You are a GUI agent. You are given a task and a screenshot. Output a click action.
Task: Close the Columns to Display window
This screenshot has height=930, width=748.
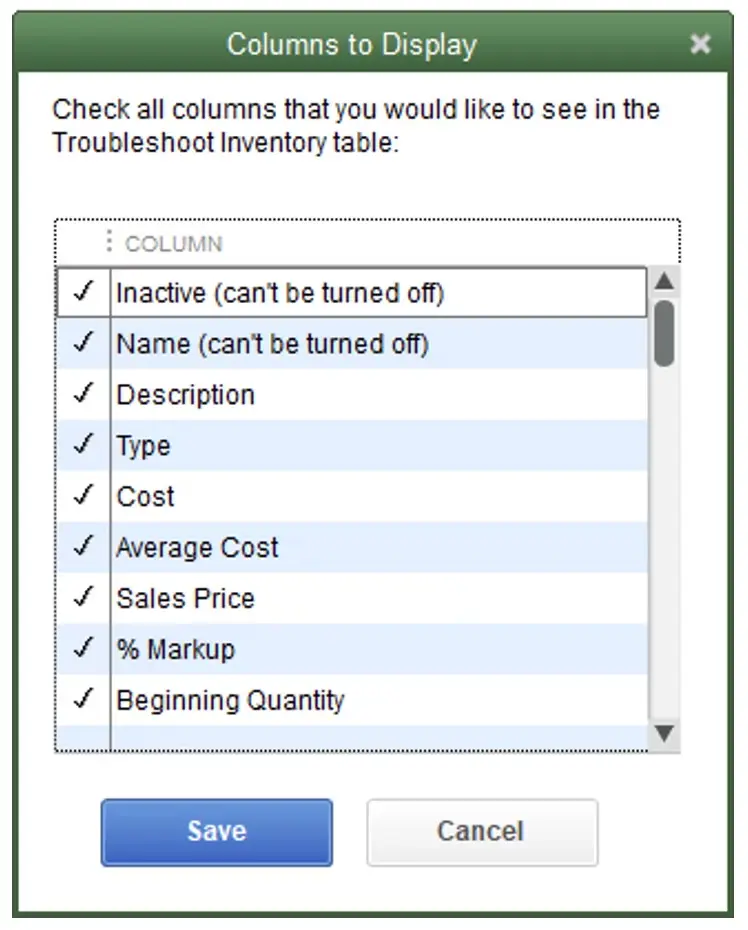point(701,44)
